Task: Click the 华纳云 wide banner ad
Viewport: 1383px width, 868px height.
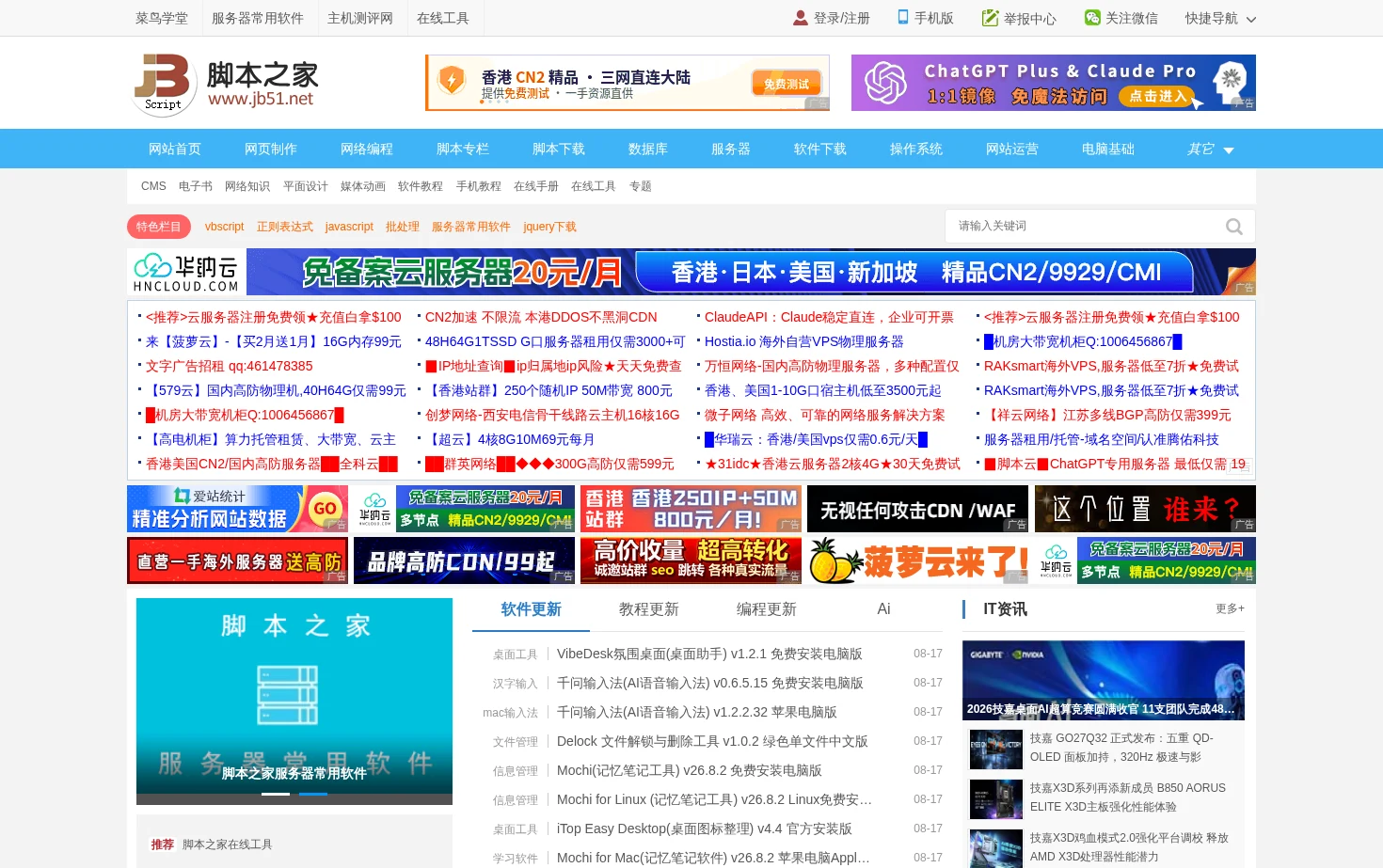Action: point(691,272)
